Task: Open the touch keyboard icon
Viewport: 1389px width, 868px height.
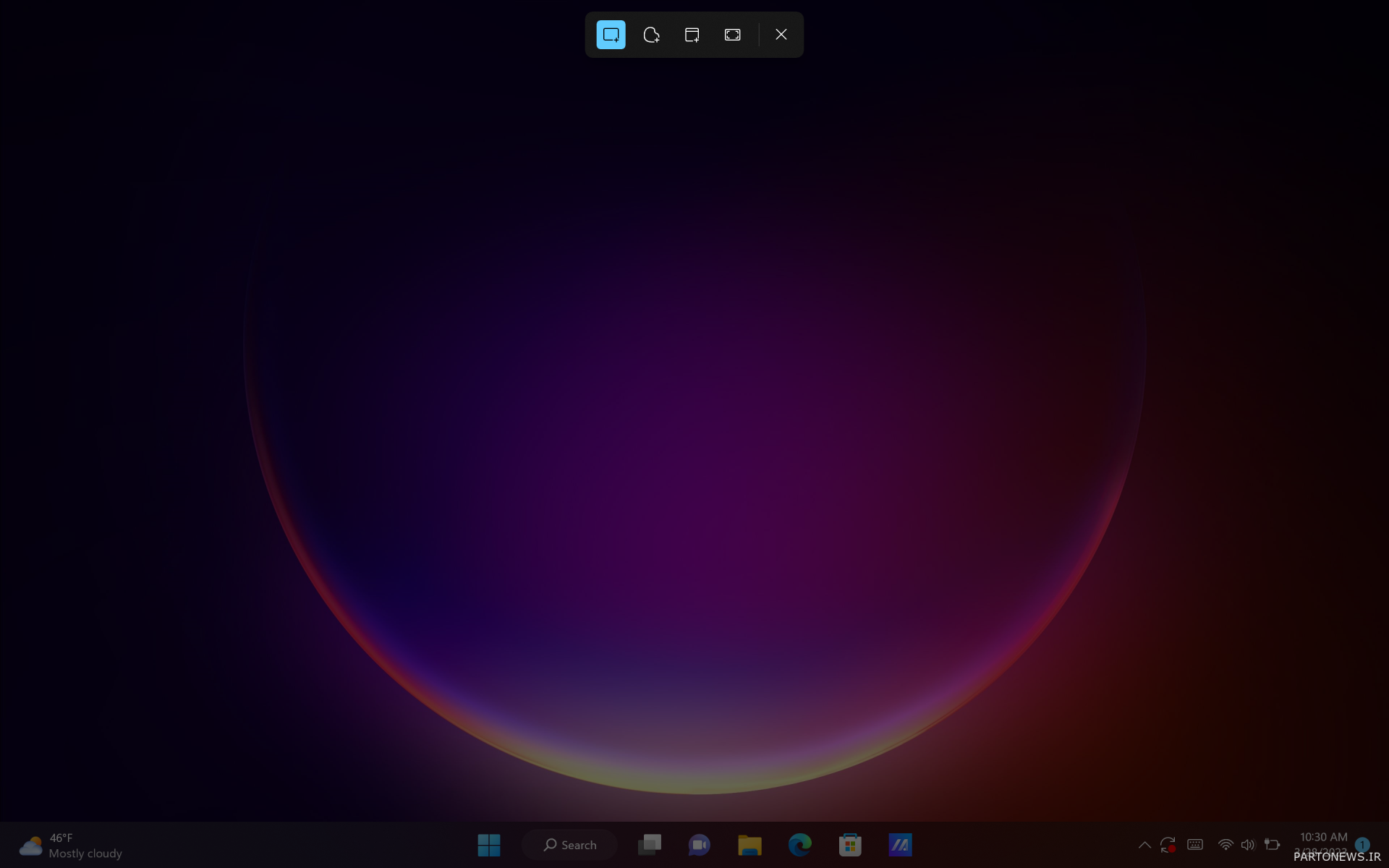Action: pos(1195,845)
